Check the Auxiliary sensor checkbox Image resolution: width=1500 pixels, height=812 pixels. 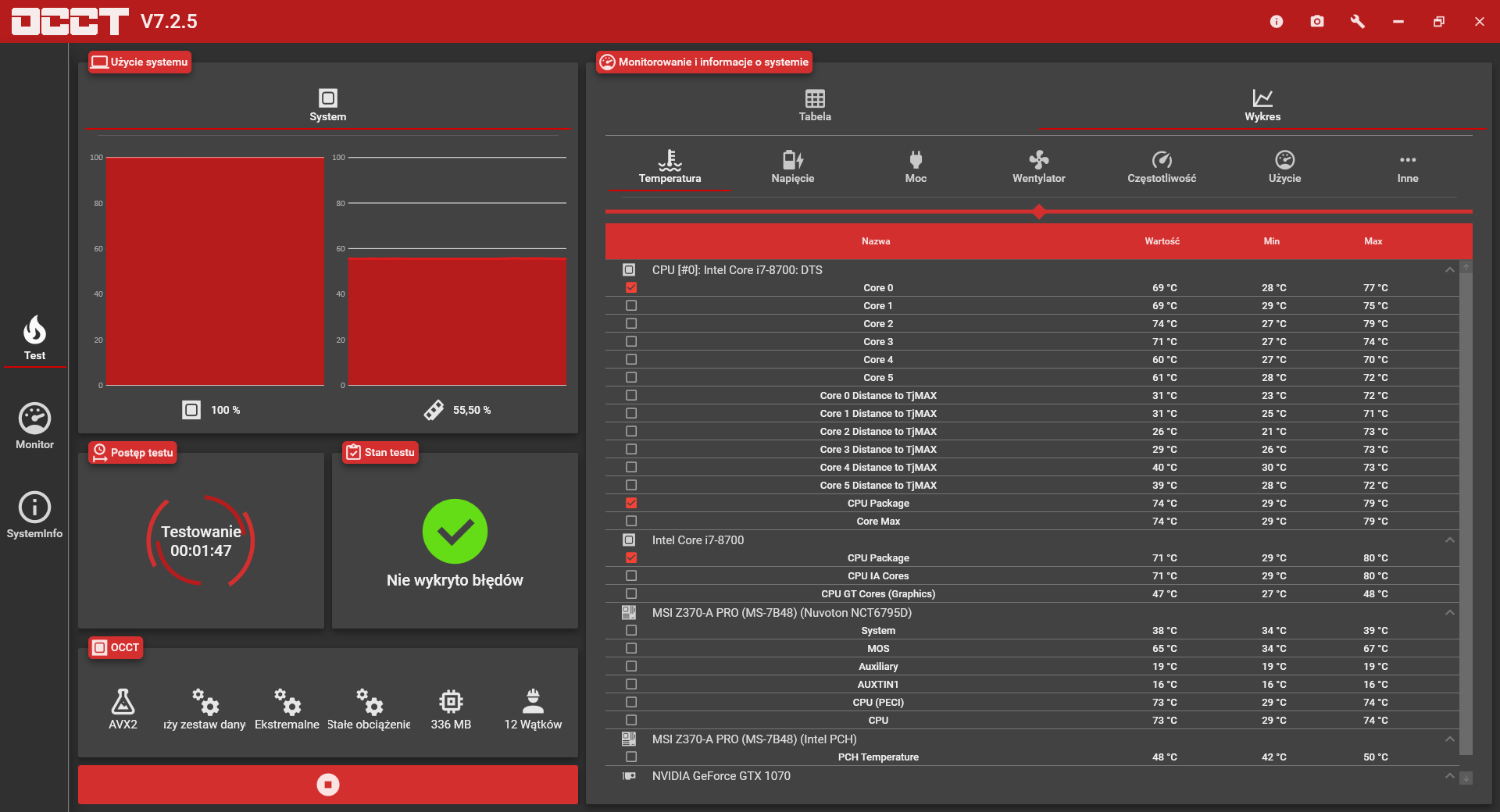(x=631, y=667)
